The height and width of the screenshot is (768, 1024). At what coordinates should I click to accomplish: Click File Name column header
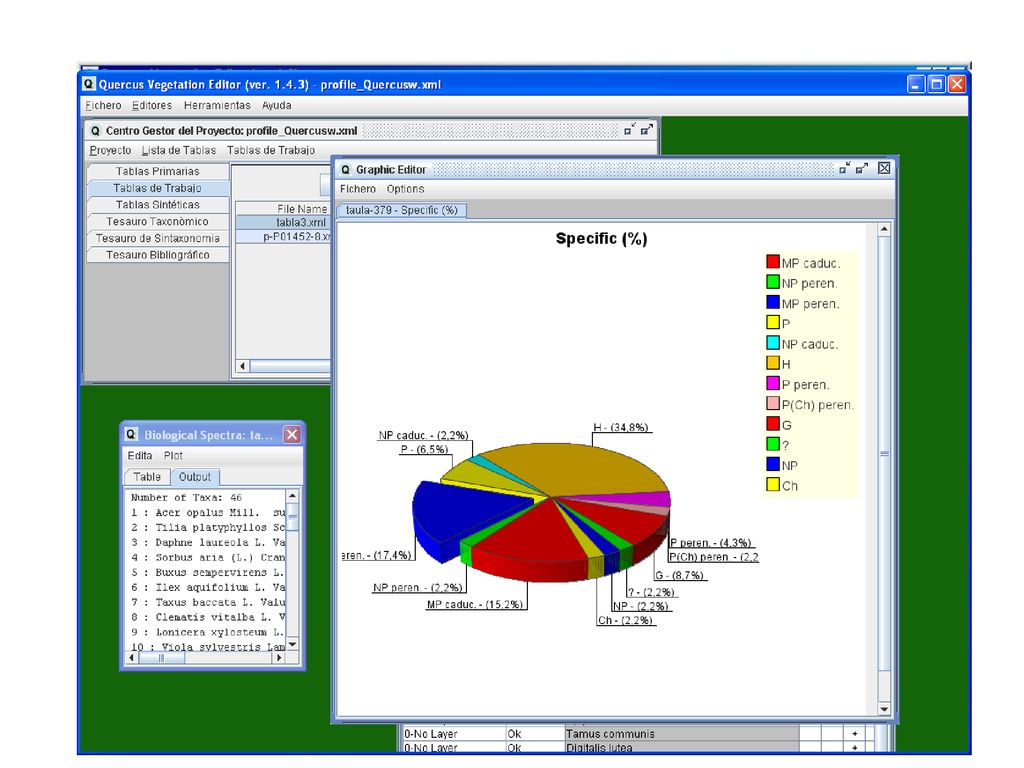point(284,209)
